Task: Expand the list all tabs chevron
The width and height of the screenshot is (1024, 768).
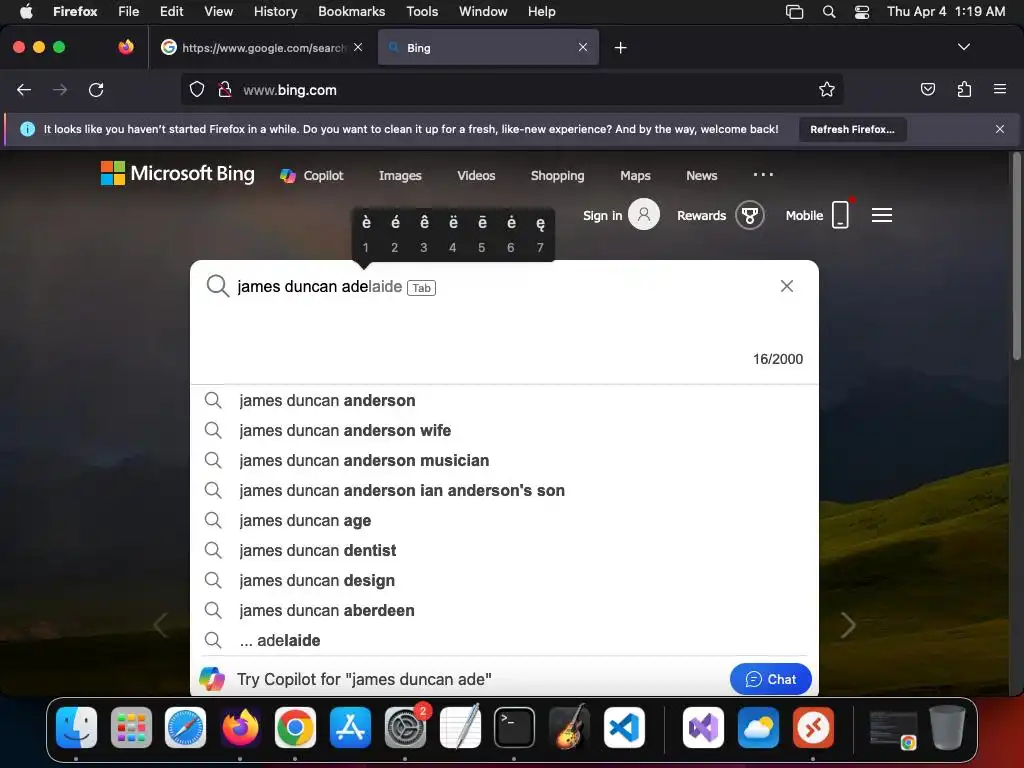Action: coord(963,47)
